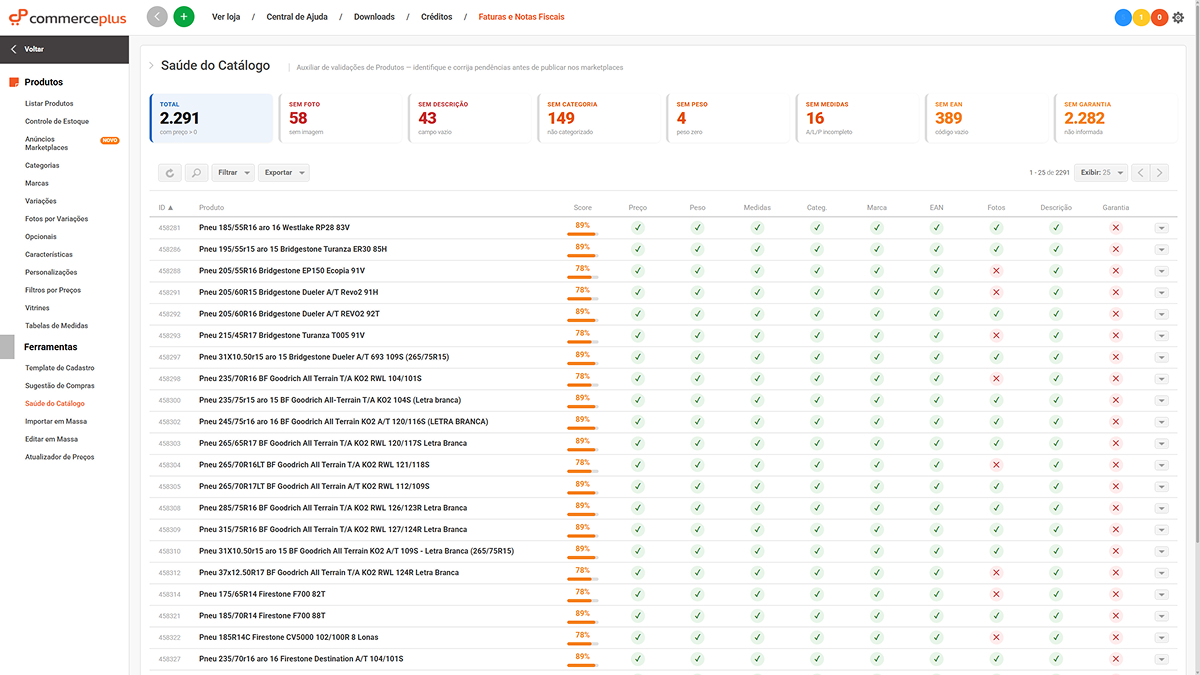Open Importar em Massa

tap(56, 421)
